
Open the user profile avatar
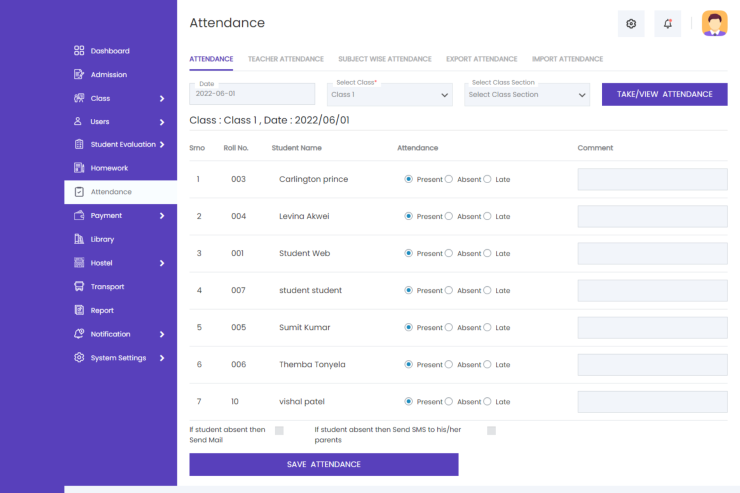(x=715, y=23)
